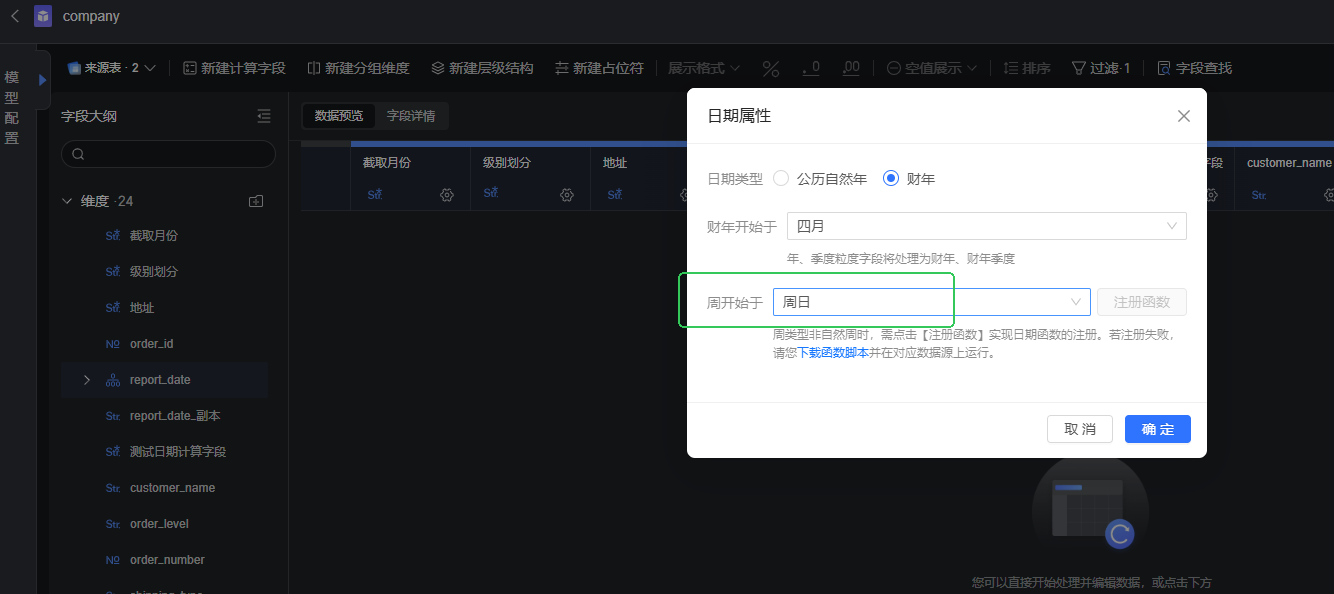Open settings gear for 截取月份 column
This screenshot has height=594, width=1334.
point(447,195)
